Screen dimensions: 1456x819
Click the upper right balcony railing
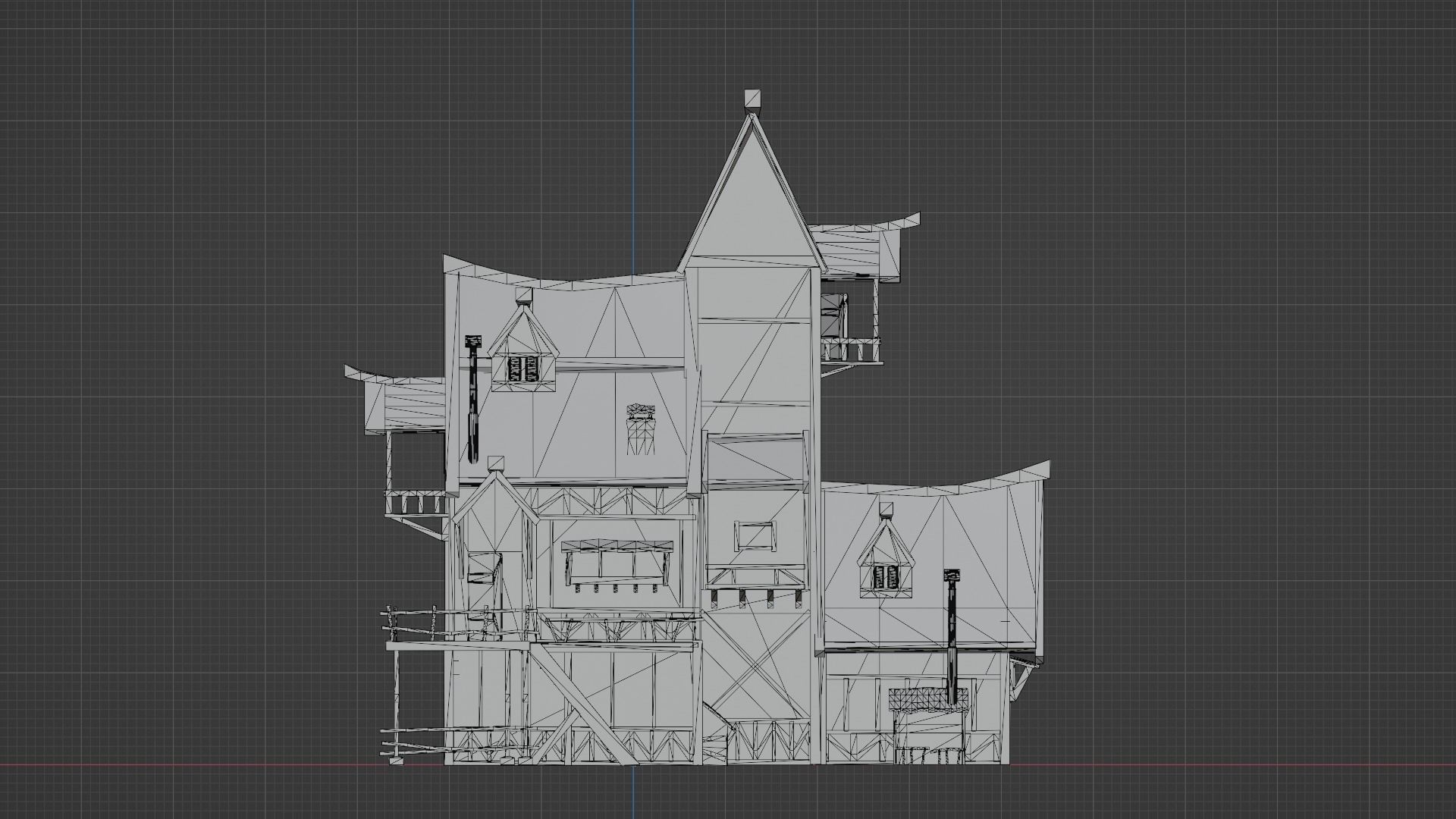[x=852, y=350]
